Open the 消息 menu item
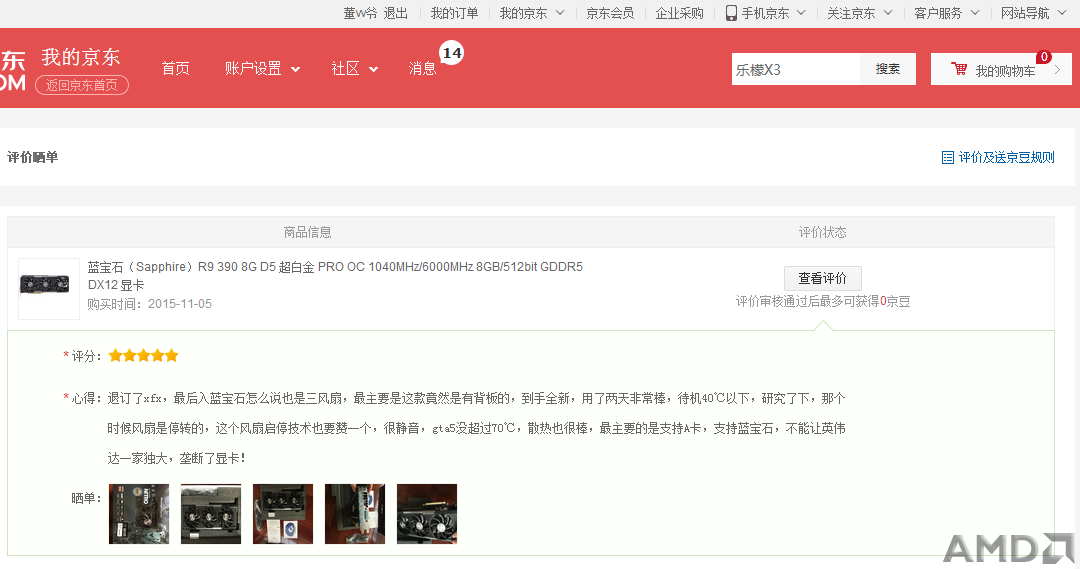1080x569 pixels. [x=422, y=68]
